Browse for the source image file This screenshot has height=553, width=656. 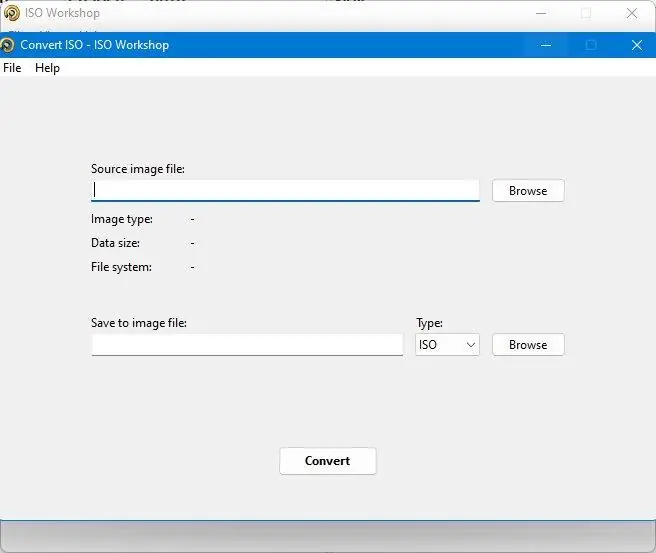tap(528, 191)
